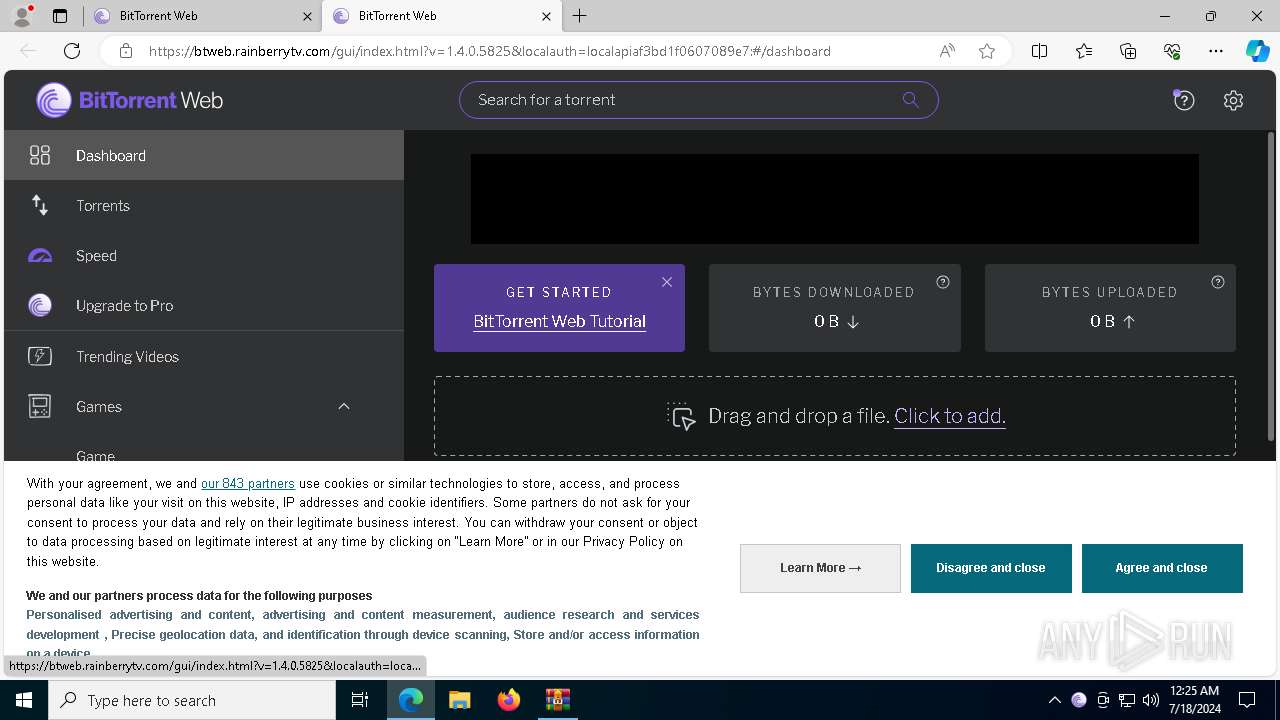Open the 'our 843 partners' link
Image resolution: width=1280 pixels, height=720 pixels.
[x=248, y=483]
